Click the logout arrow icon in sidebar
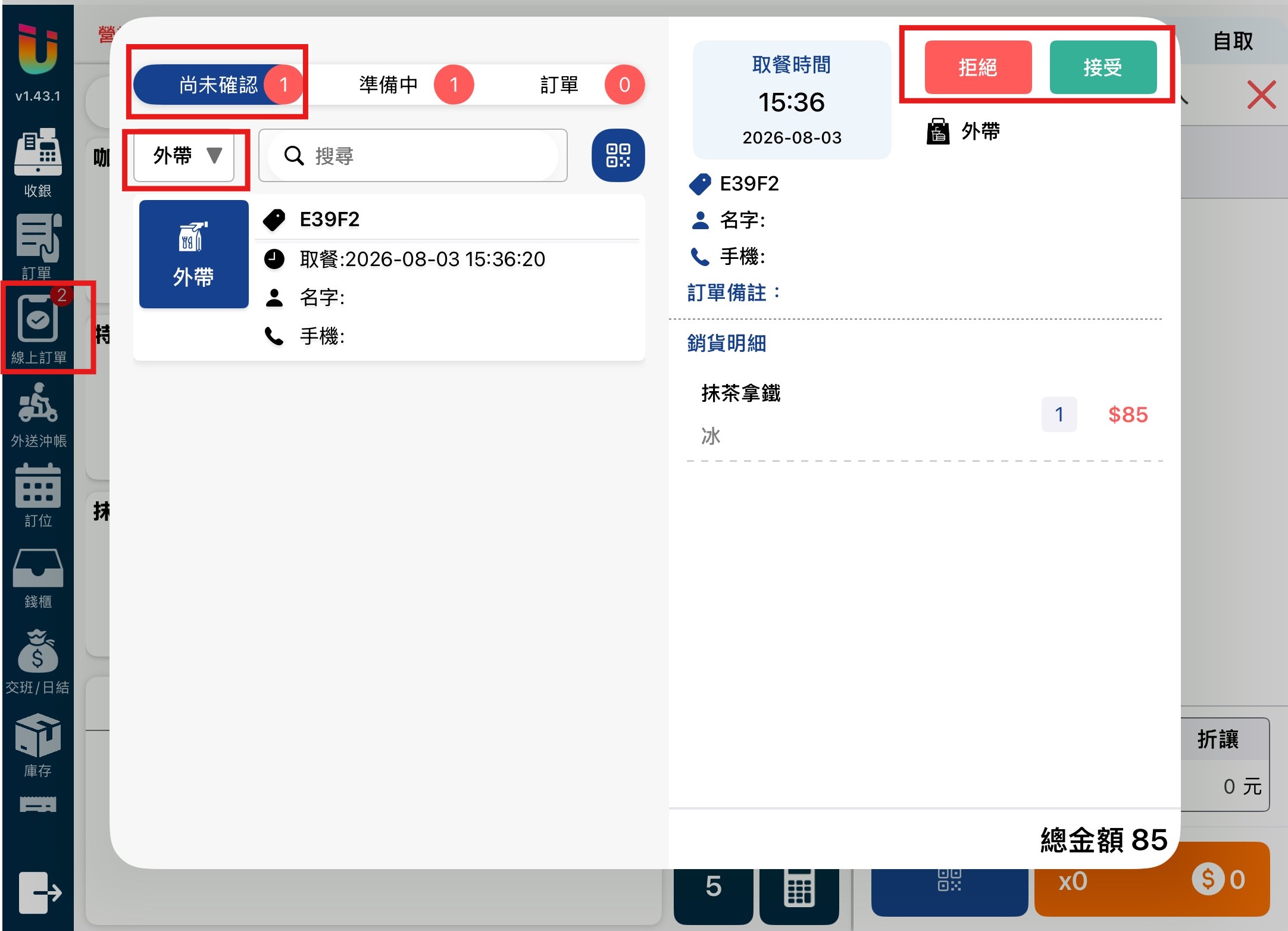 point(39,892)
